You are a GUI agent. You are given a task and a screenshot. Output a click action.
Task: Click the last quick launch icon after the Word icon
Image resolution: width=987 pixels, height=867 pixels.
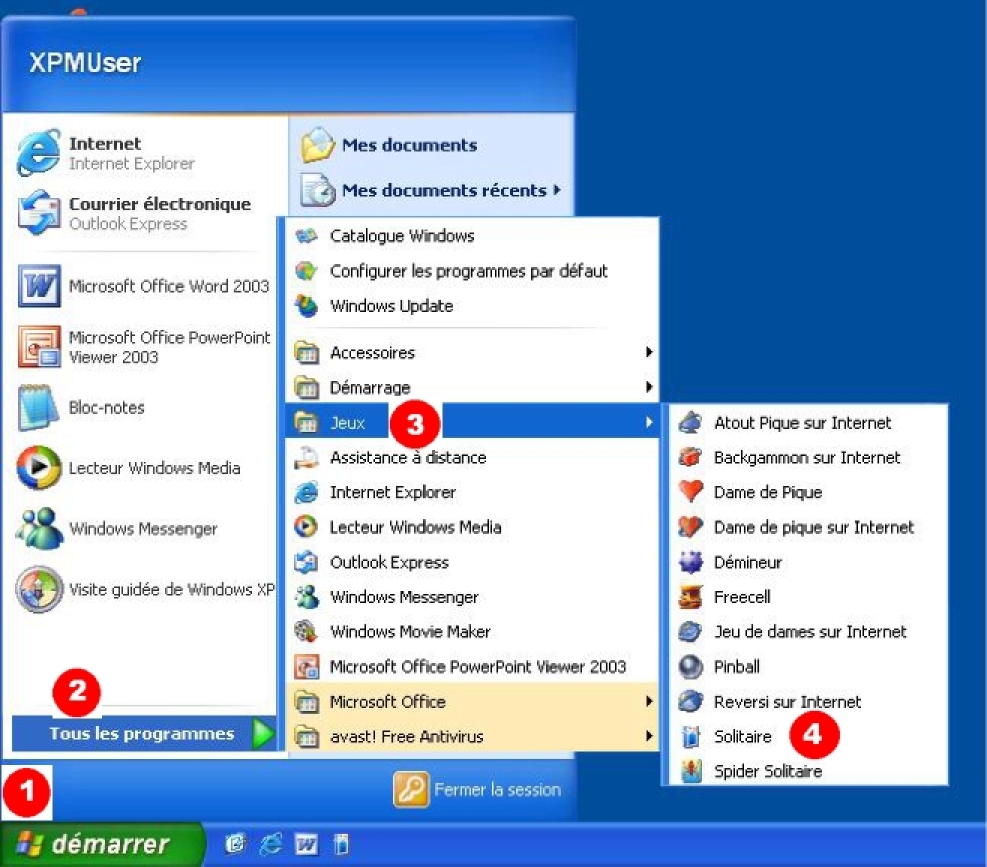click(341, 844)
